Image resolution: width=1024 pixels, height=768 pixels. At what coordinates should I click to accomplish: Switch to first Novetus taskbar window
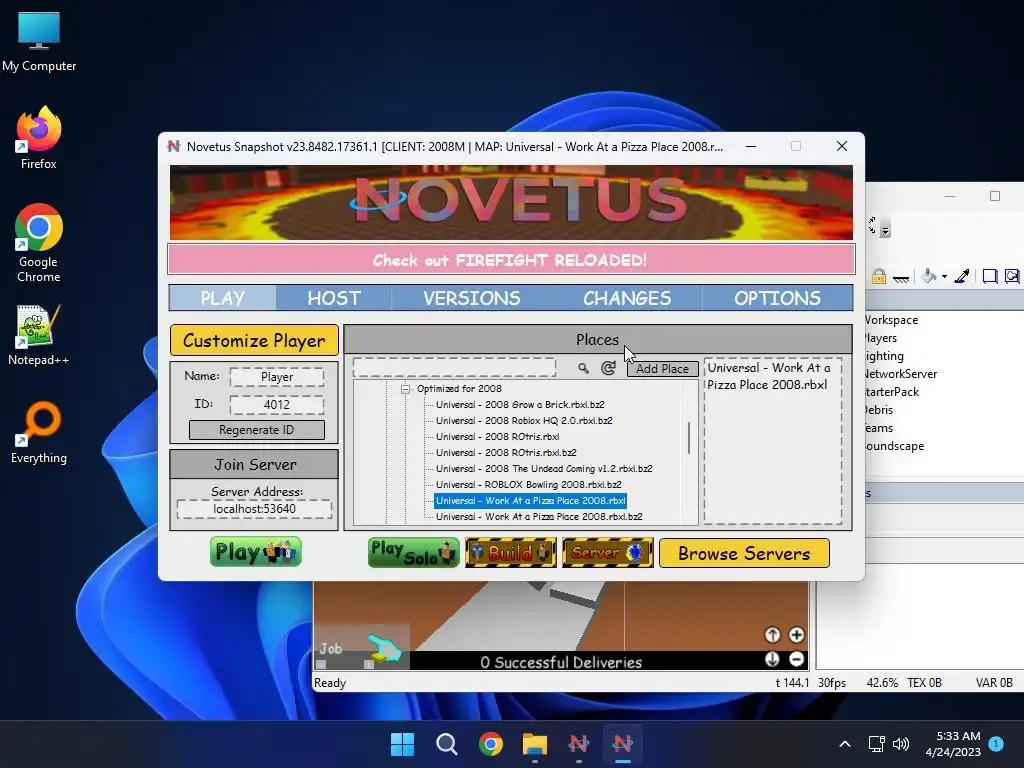click(x=579, y=744)
